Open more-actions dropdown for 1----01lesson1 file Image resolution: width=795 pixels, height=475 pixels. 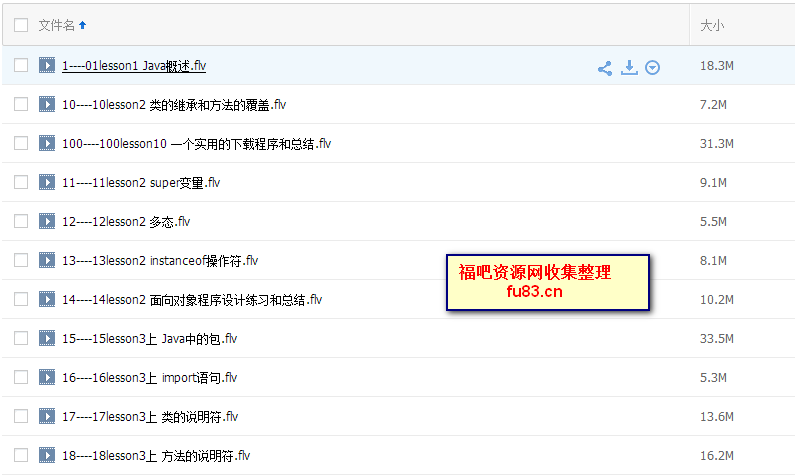click(653, 67)
